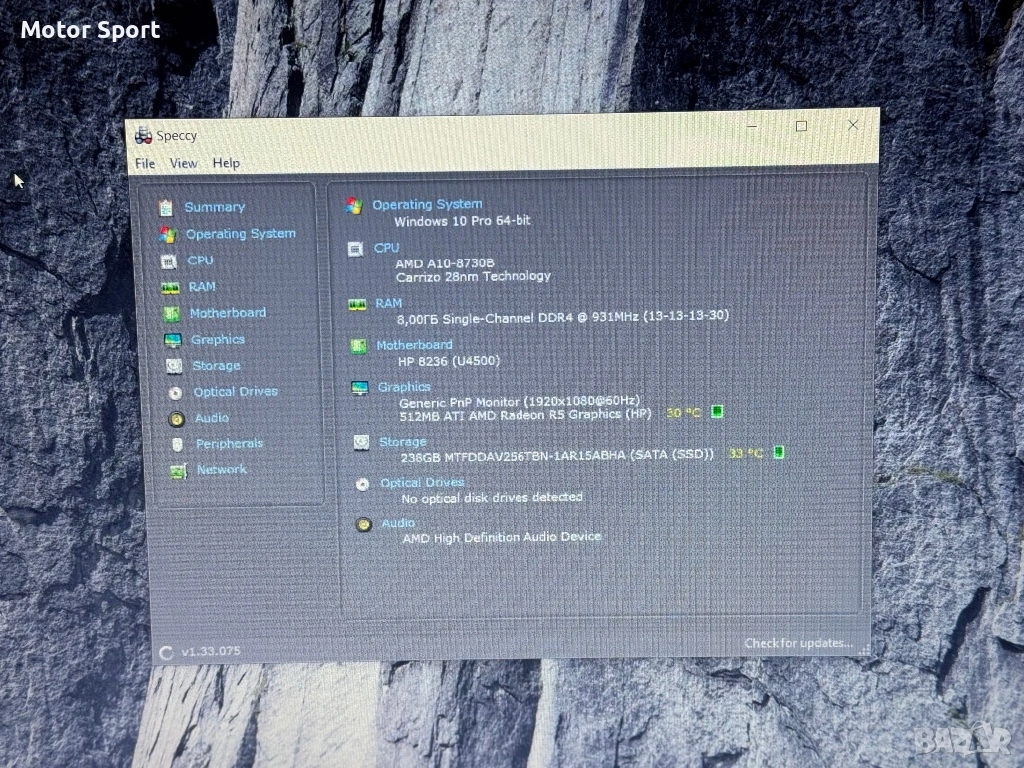The width and height of the screenshot is (1024, 768).
Task: Click the Storage drive icon in sidebar
Action: 174,366
